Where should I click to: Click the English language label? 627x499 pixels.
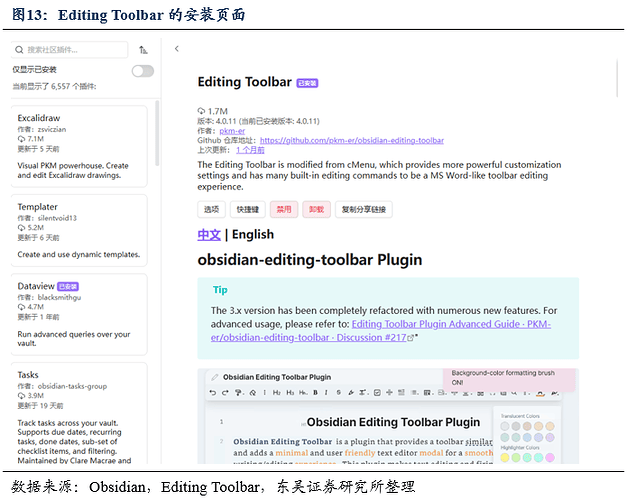click(x=253, y=234)
